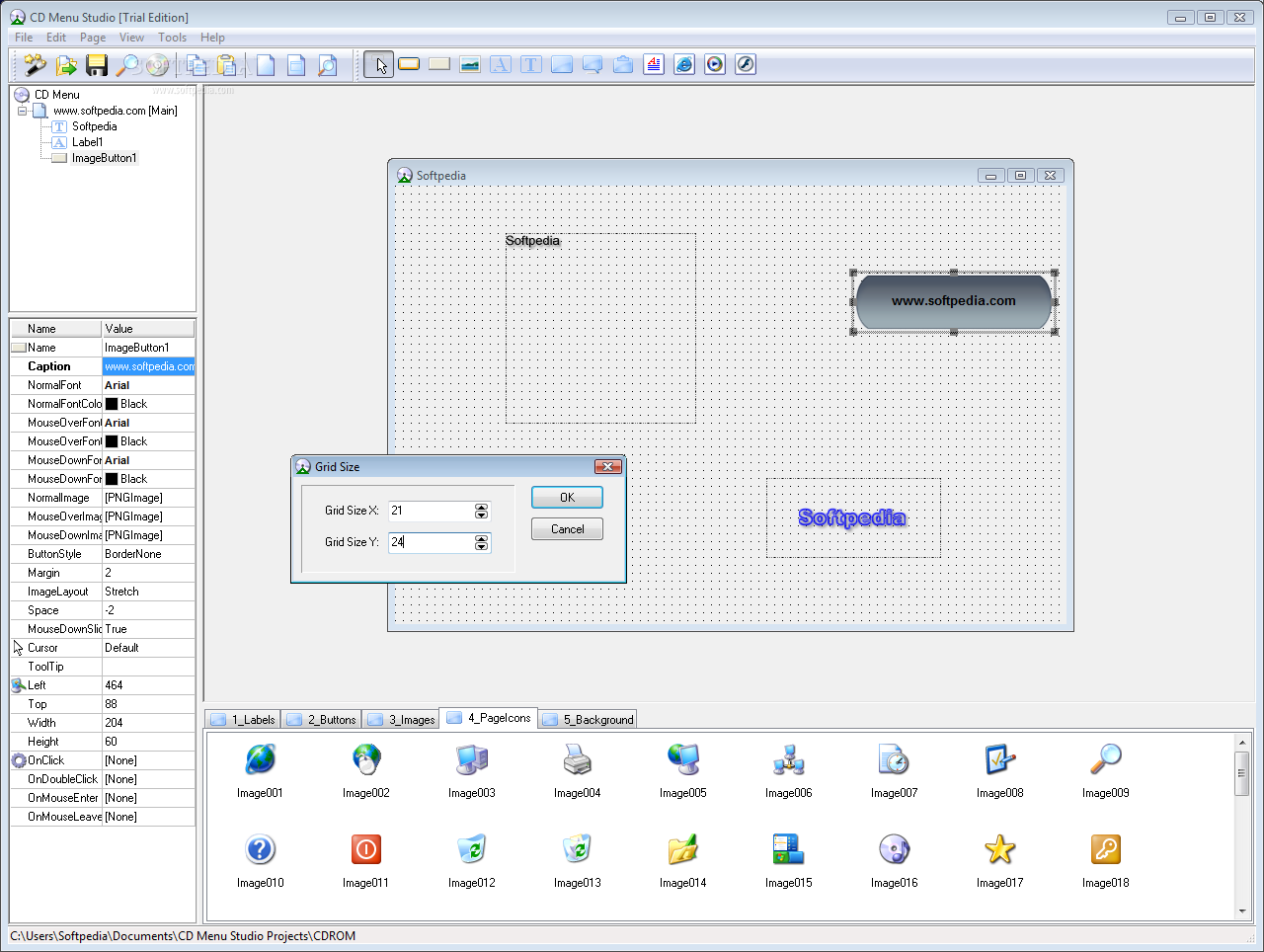
Task: Open the Help menu
Action: coord(212,38)
